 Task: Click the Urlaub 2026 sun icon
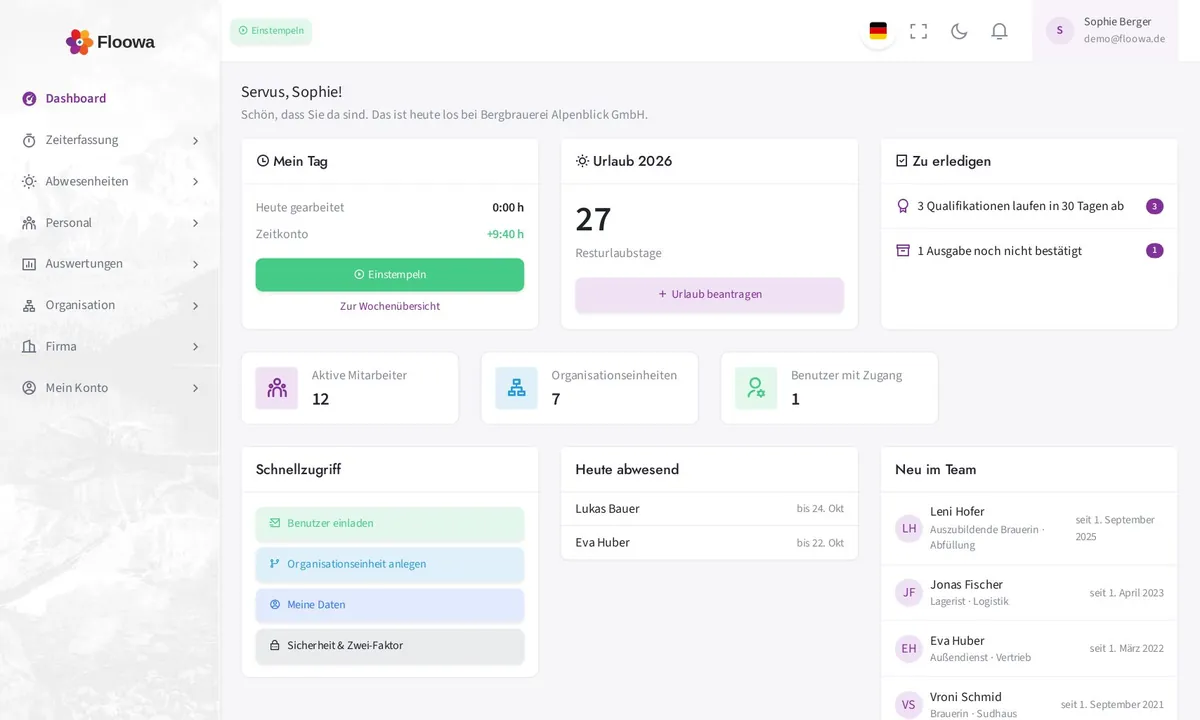click(x=582, y=161)
